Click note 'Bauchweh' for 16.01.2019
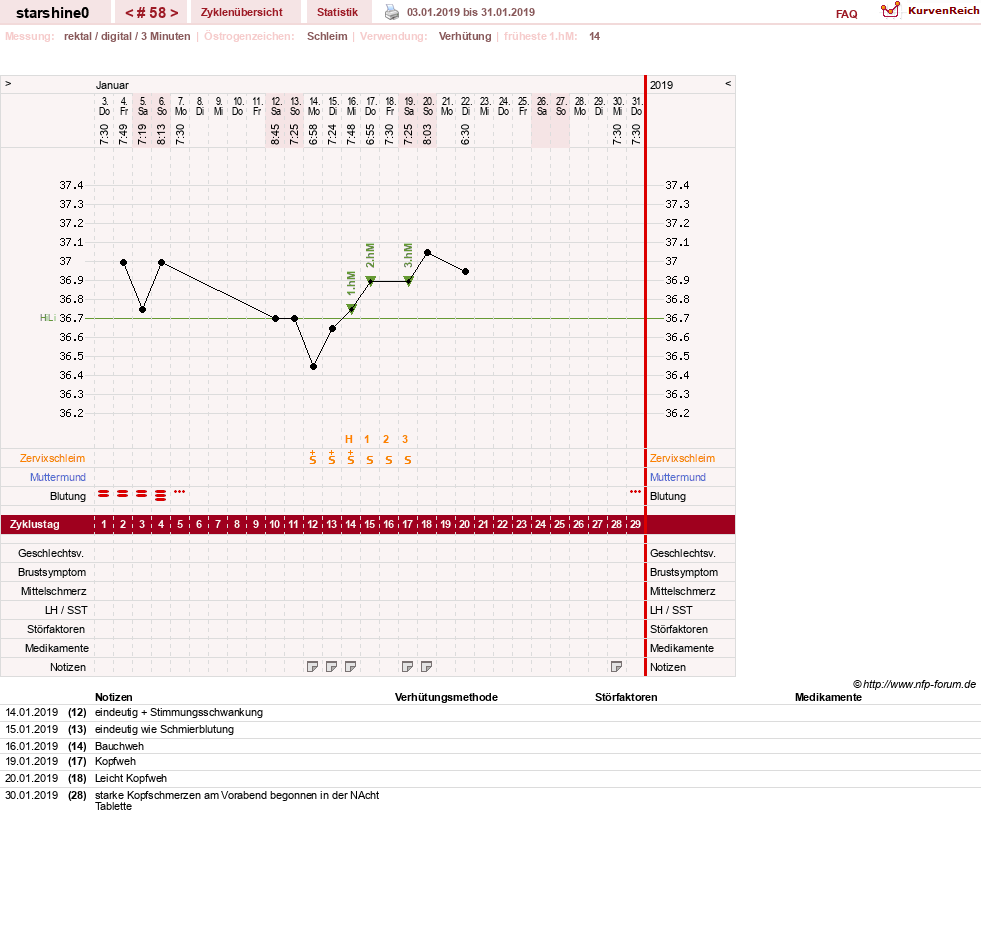 pyautogui.click(x=119, y=746)
